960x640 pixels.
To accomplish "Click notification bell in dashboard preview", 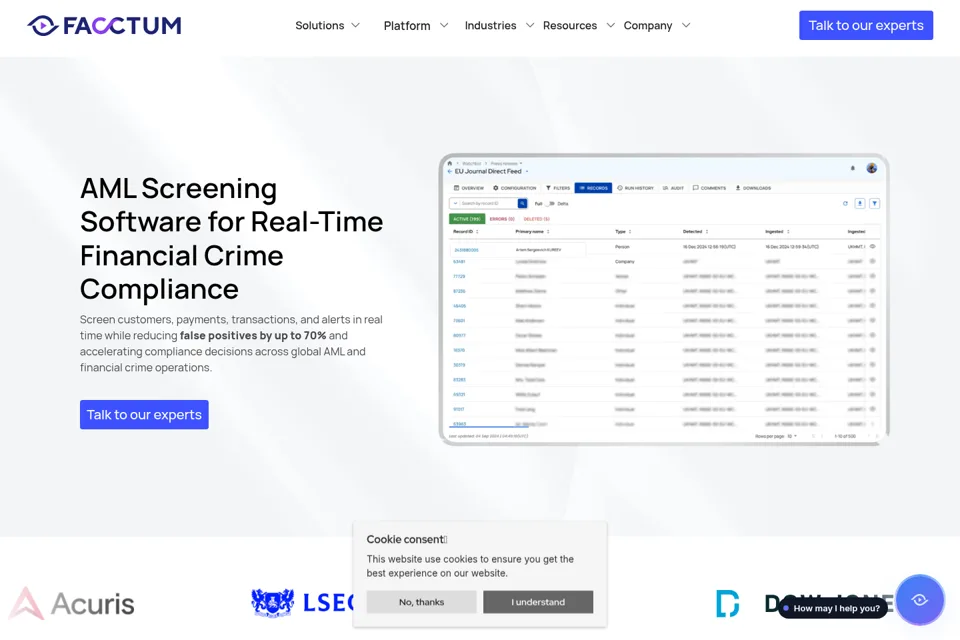I will pyautogui.click(x=852, y=168).
